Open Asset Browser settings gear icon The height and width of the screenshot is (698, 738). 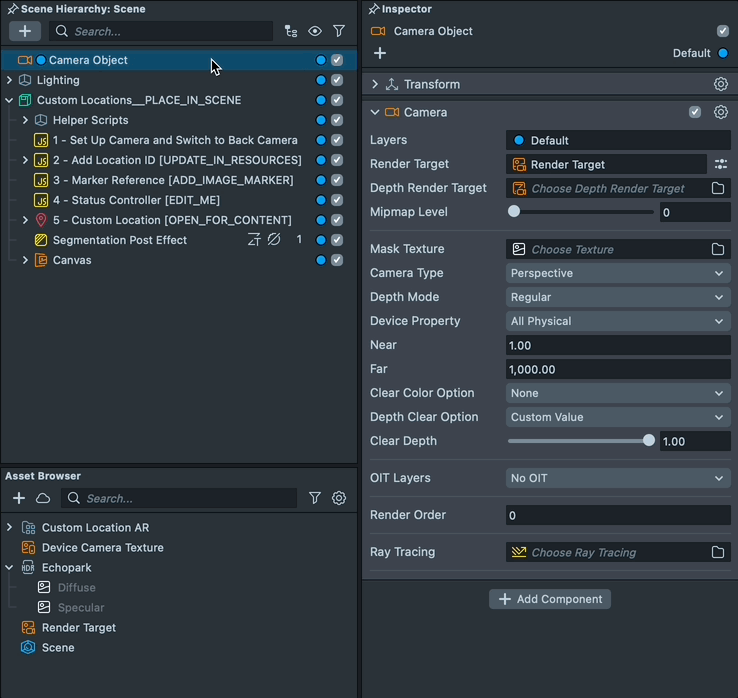339,498
